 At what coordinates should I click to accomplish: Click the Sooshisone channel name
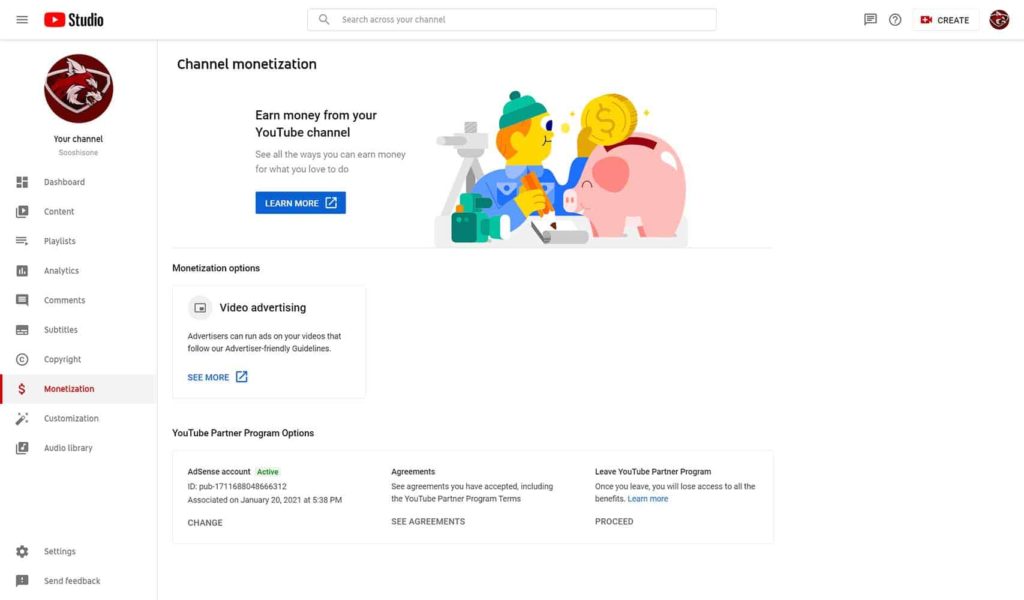pos(78,153)
